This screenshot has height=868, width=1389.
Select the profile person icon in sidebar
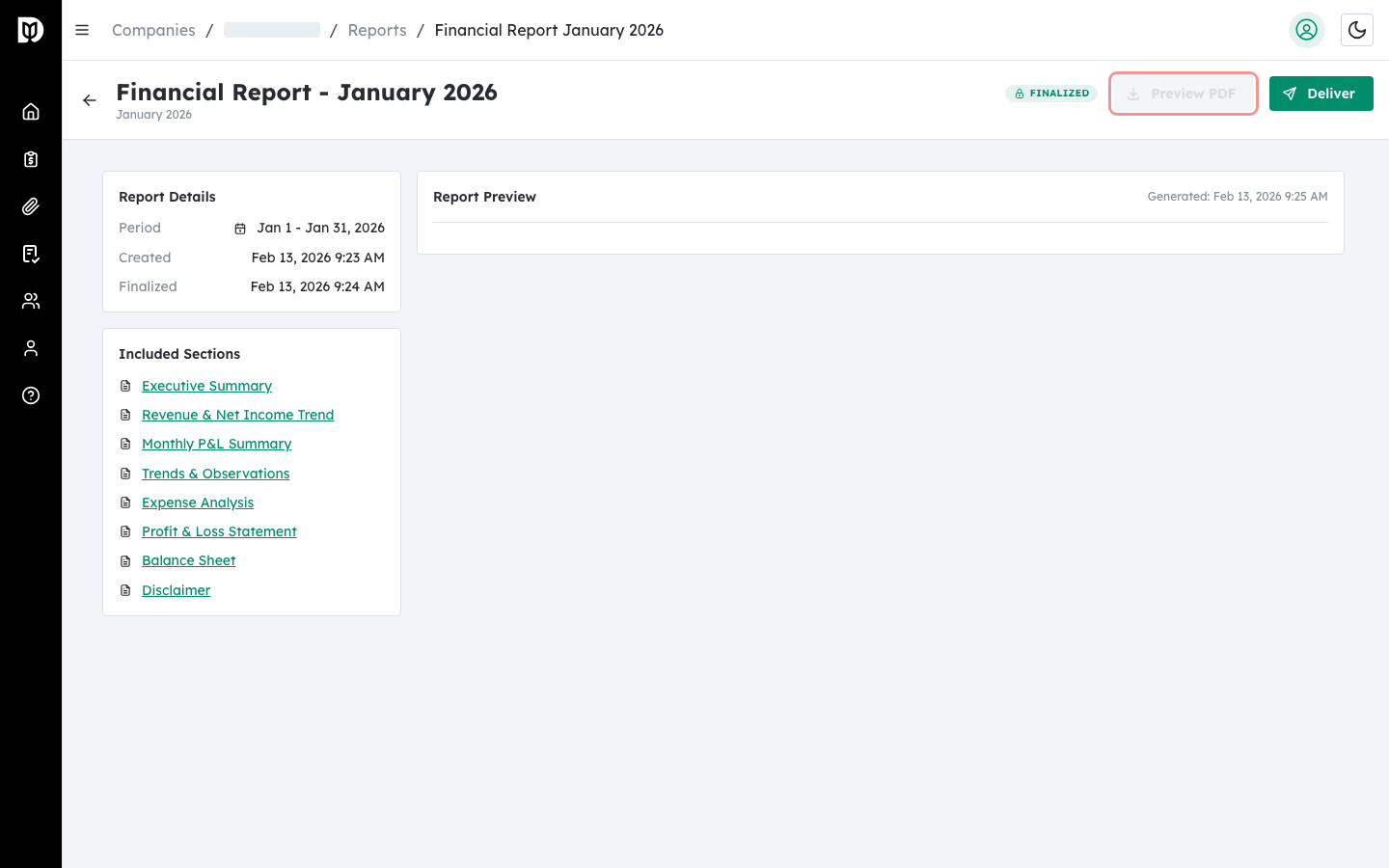[x=31, y=347]
